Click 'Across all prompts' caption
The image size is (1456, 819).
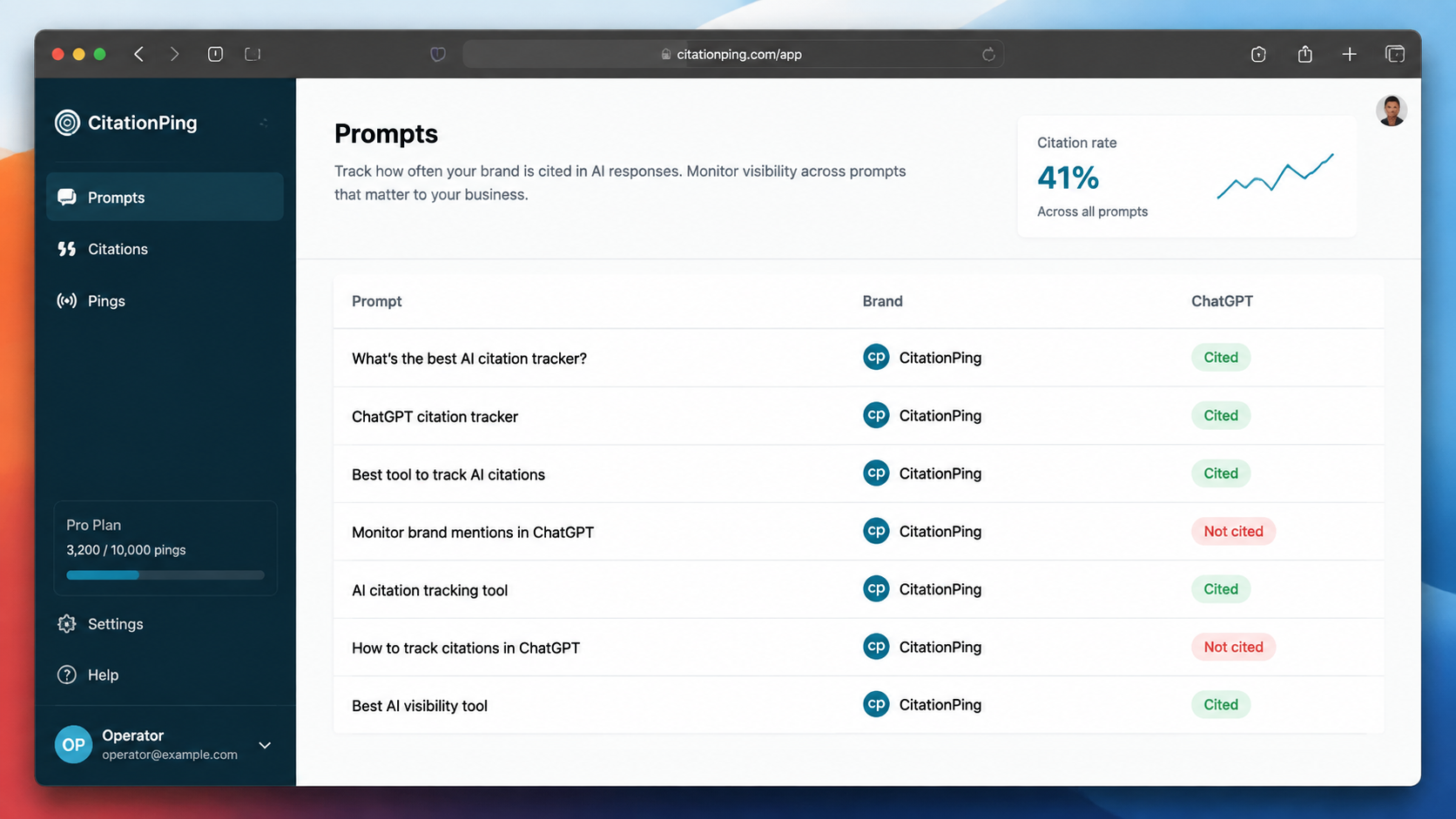[x=1092, y=211]
